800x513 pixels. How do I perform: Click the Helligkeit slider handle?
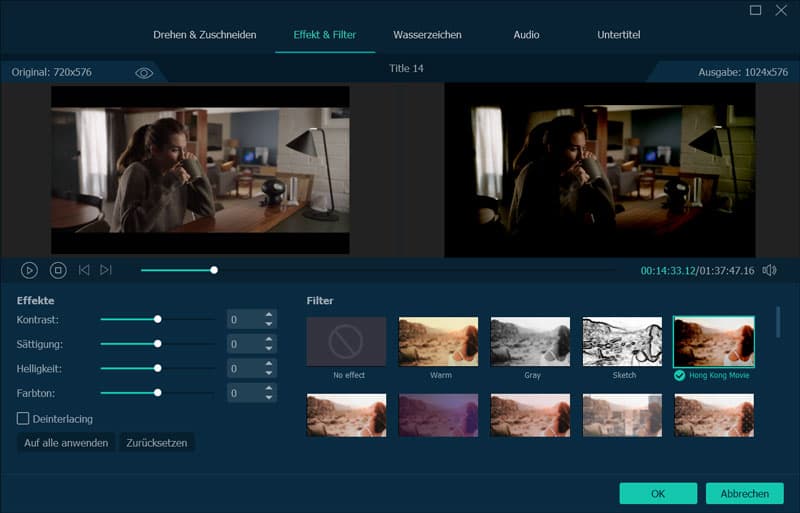click(x=158, y=368)
